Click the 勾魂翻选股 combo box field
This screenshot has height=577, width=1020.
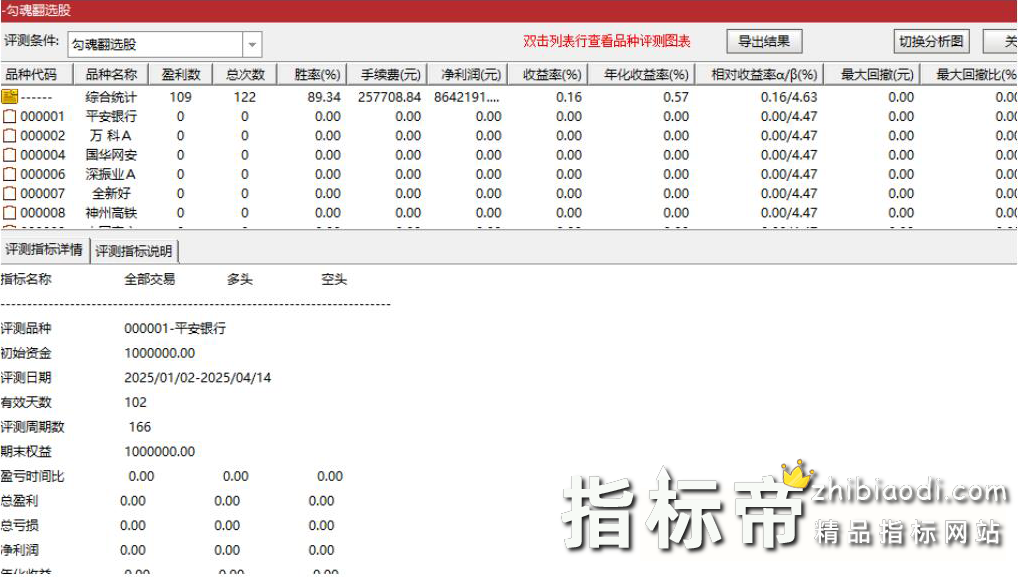[154, 44]
